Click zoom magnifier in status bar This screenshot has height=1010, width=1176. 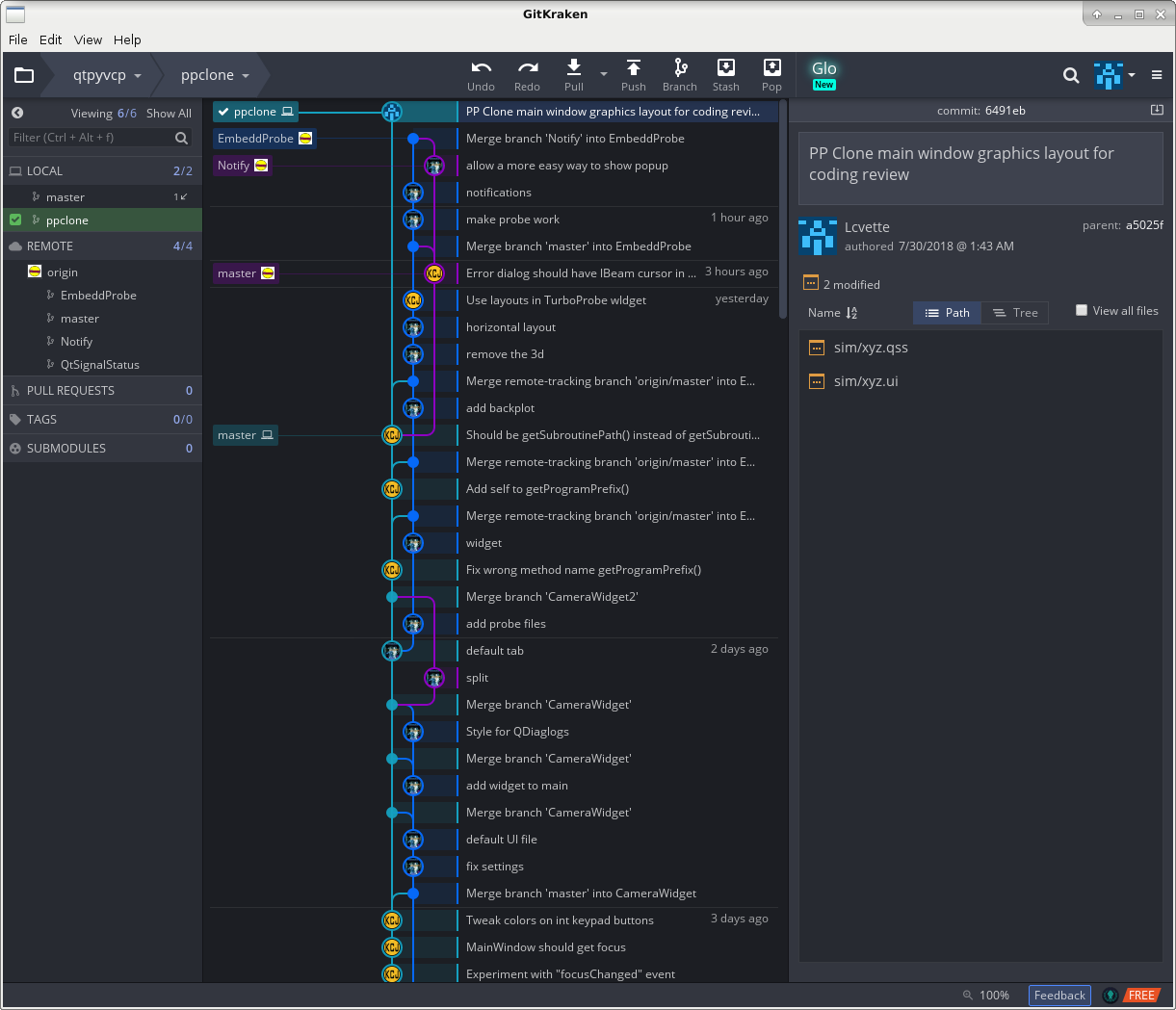coord(967,995)
